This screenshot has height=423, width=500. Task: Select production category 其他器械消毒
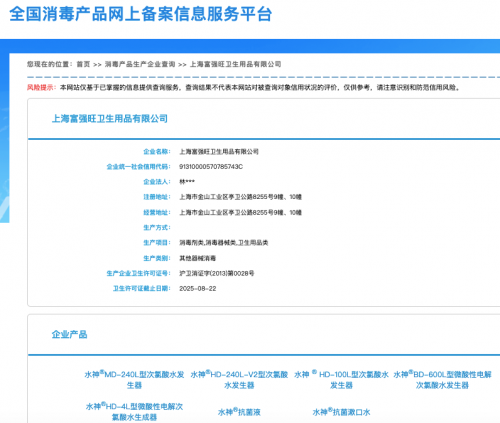click(198, 258)
